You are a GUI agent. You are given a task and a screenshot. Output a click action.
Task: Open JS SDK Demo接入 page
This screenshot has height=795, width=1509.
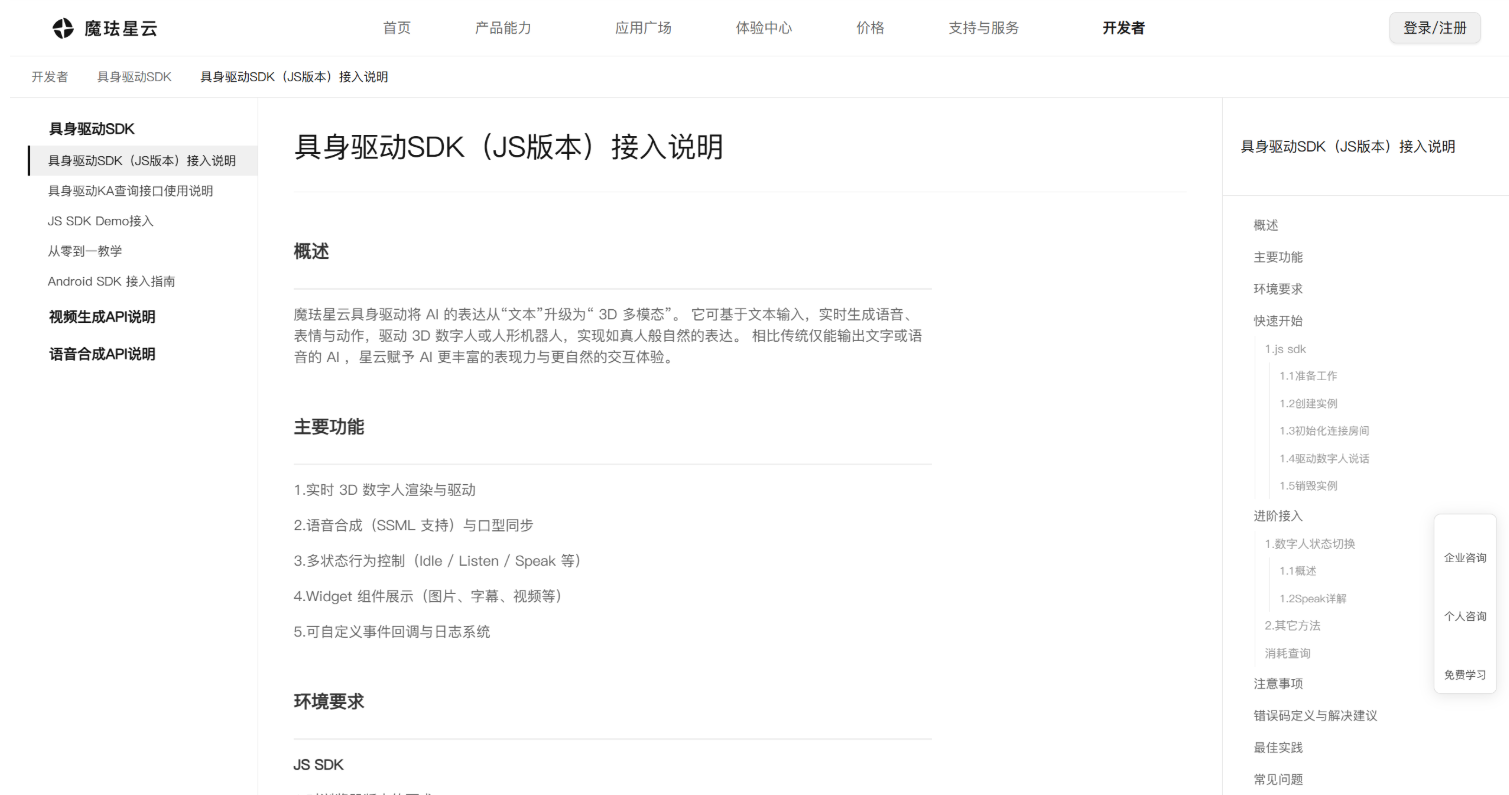[x=101, y=221]
